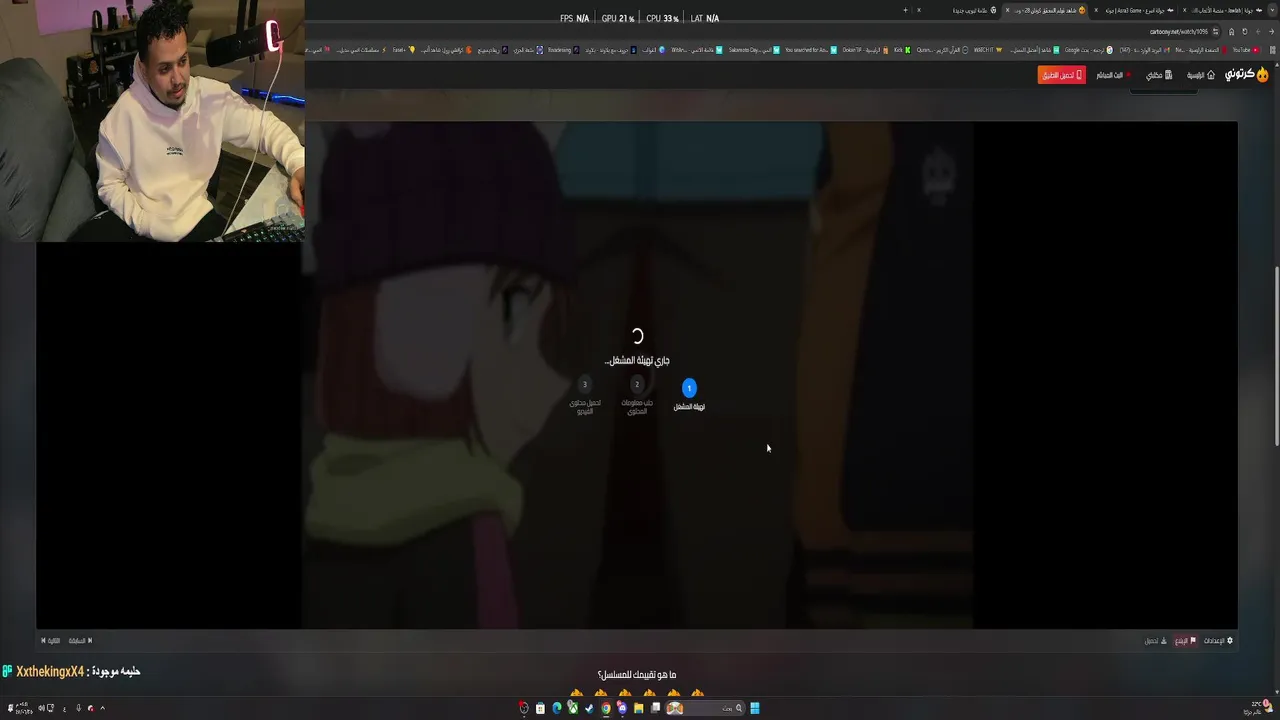Open a new browser tab with plus

point(905,10)
